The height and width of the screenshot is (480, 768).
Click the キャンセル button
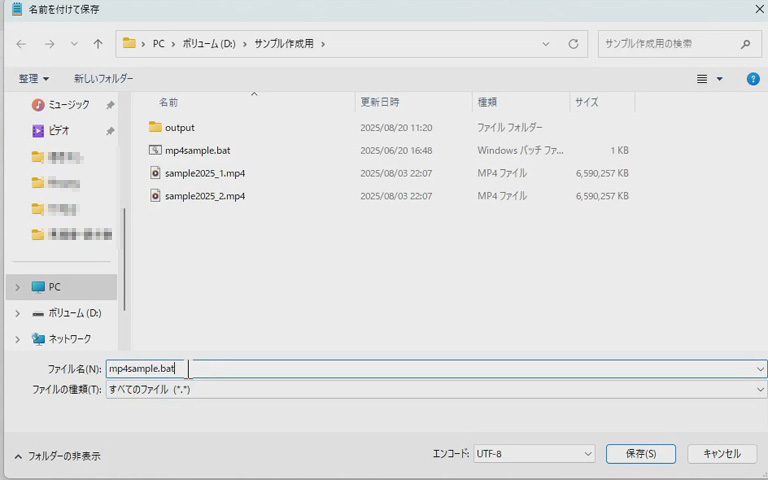tap(721, 454)
